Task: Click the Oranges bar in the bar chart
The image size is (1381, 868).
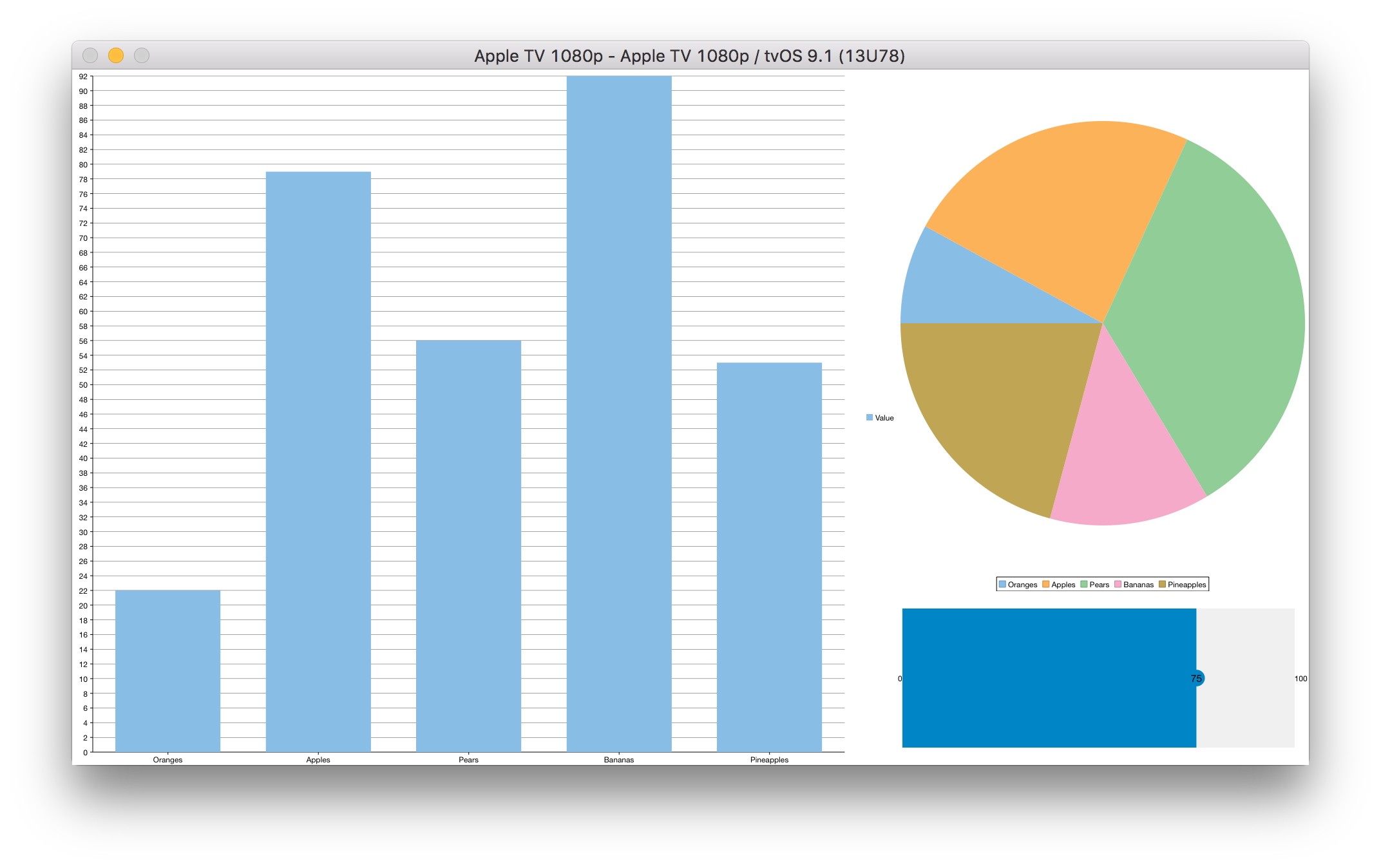Action: 167,671
